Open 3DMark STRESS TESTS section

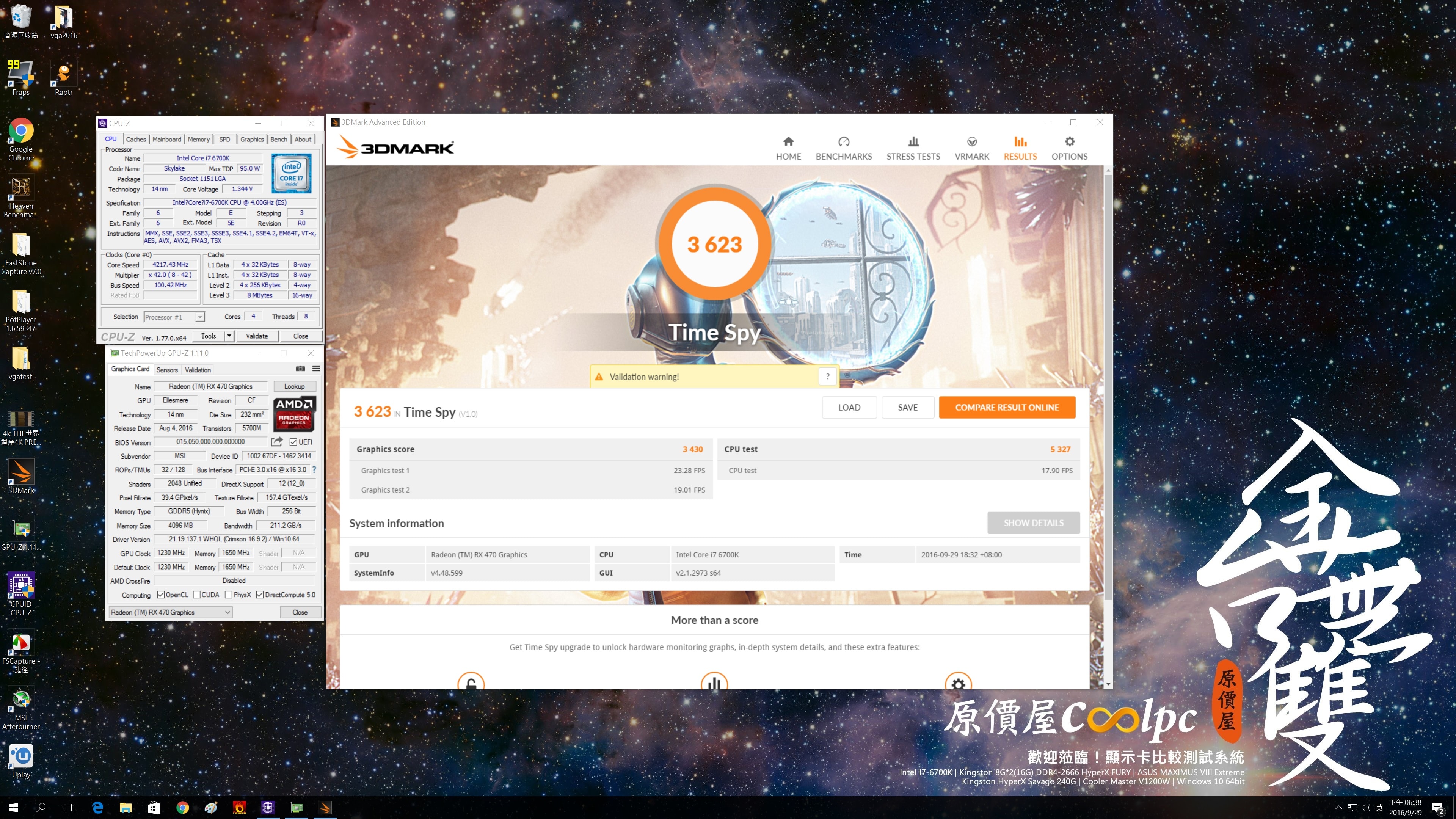coord(913,149)
